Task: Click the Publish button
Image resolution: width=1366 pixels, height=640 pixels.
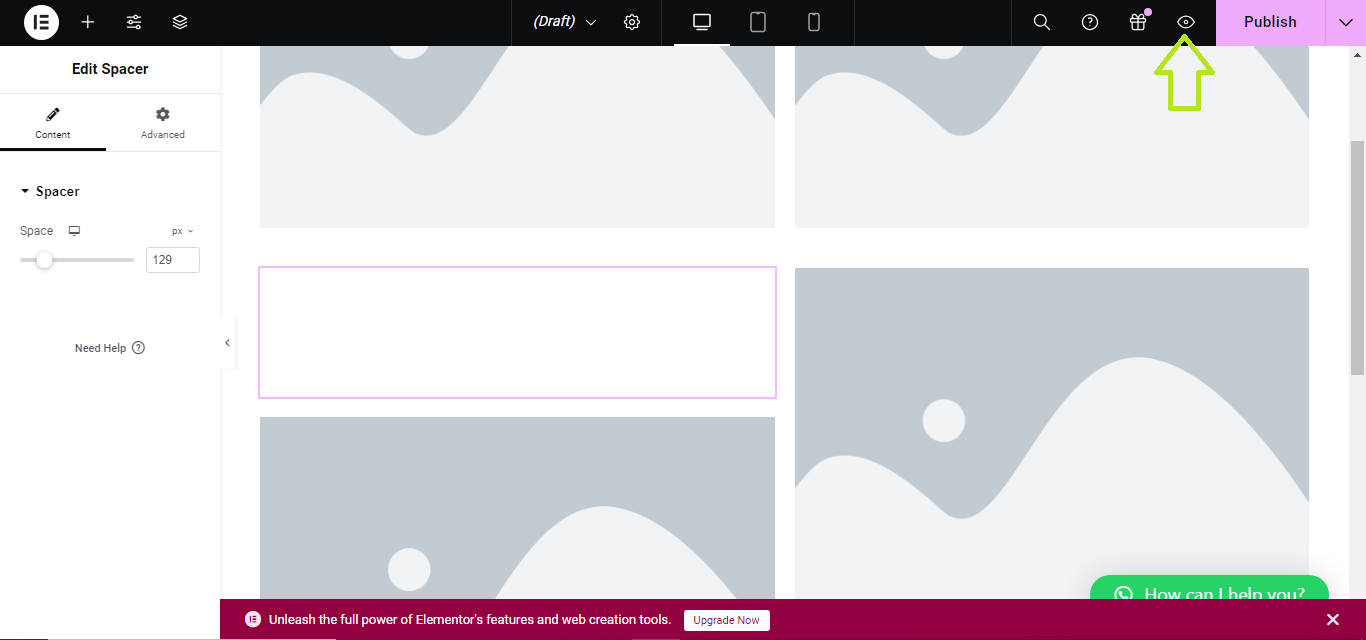Action: tap(1270, 22)
